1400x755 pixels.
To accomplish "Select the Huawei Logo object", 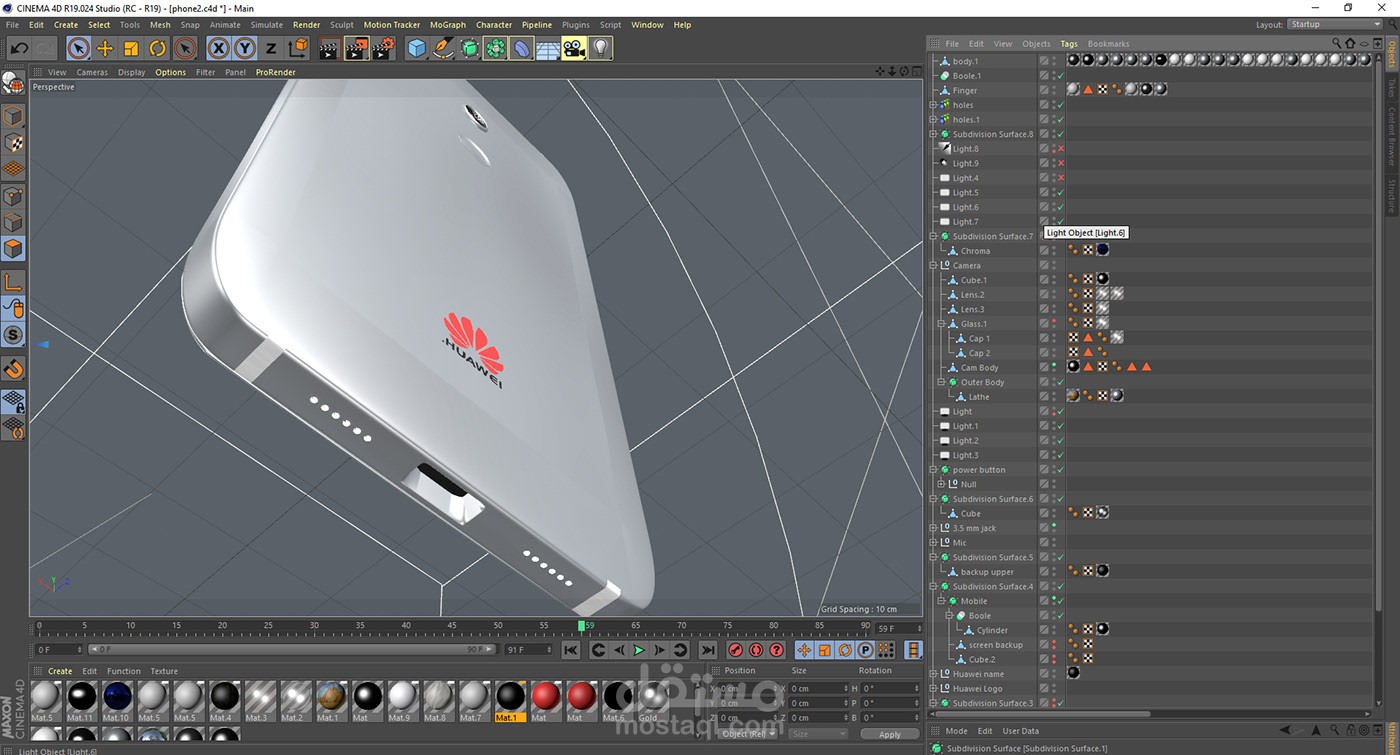I will coord(977,689).
